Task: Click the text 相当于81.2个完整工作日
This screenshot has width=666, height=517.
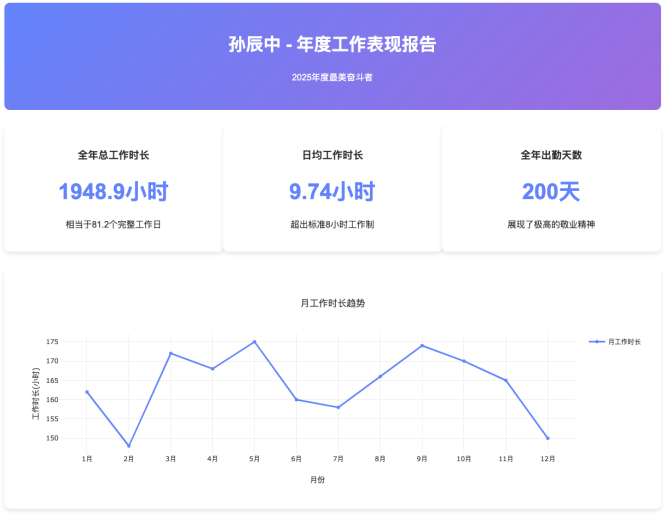Action: [113, 224]
